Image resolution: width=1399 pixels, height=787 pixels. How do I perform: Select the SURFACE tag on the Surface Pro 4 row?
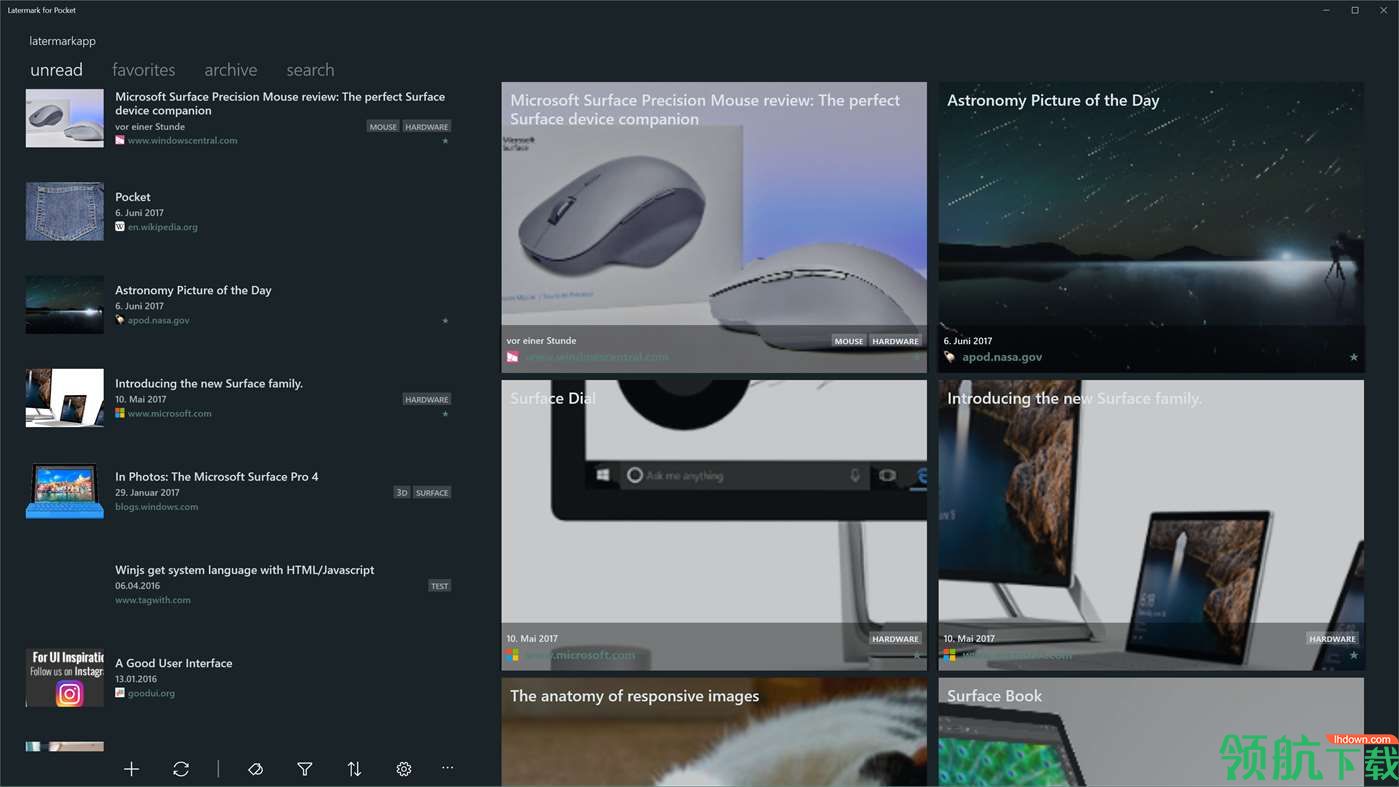pyautogui.click(x=432, y=493)
